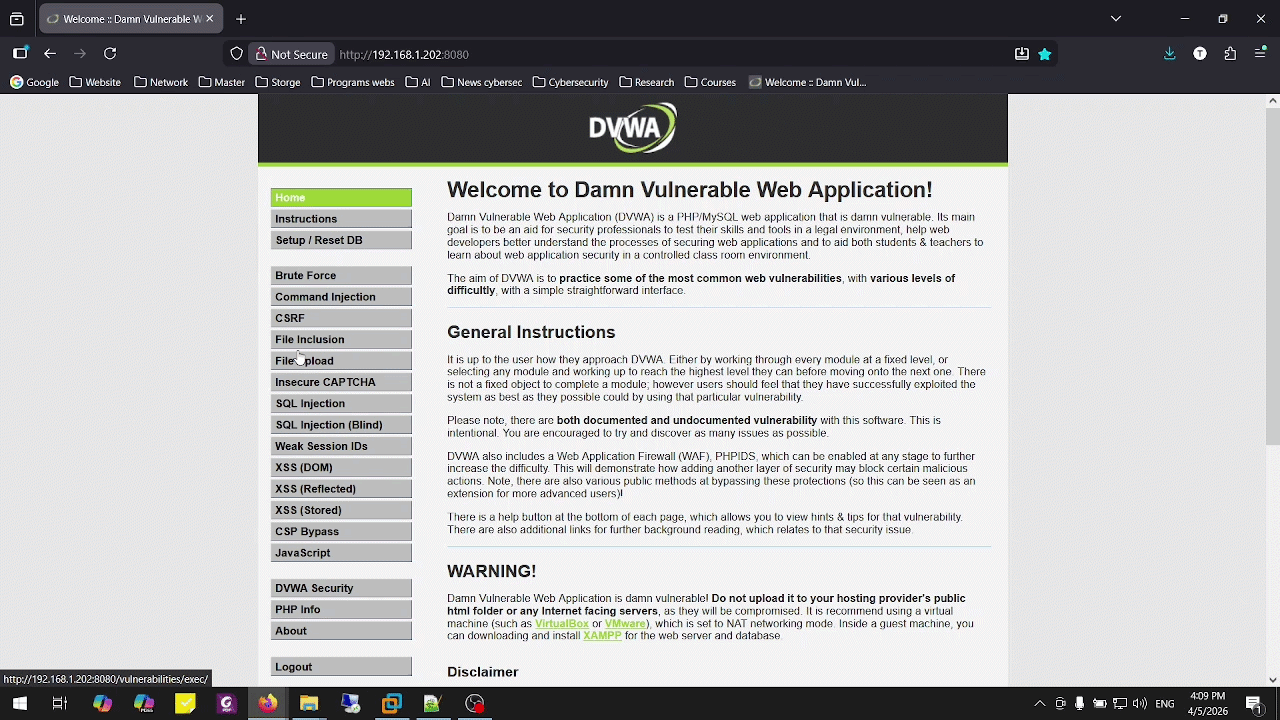Follow the VMware link
This screenshot has width=1280, height=720.
[625, 624]
